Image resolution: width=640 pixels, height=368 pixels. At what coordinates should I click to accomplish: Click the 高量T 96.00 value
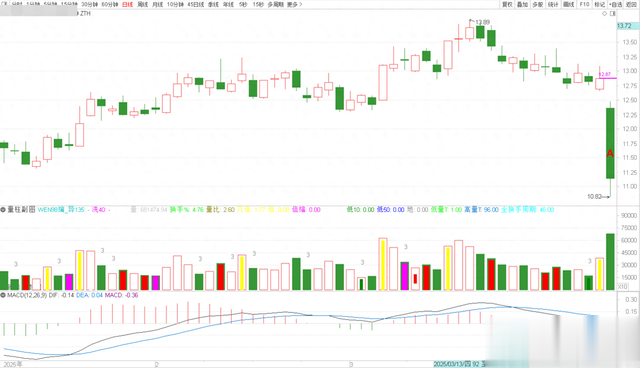point(481,210)
